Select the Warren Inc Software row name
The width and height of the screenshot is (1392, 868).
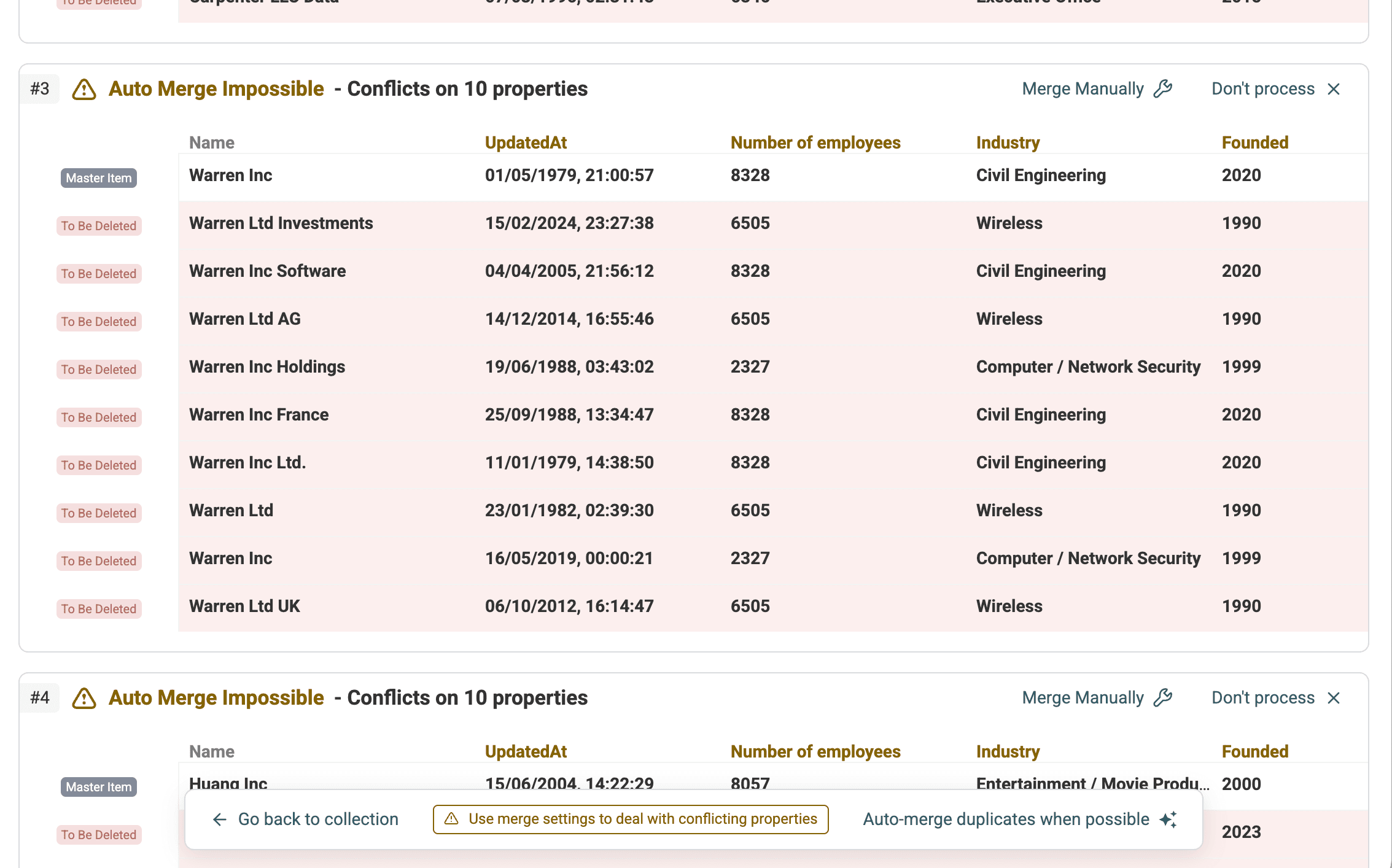click(268, 271)
